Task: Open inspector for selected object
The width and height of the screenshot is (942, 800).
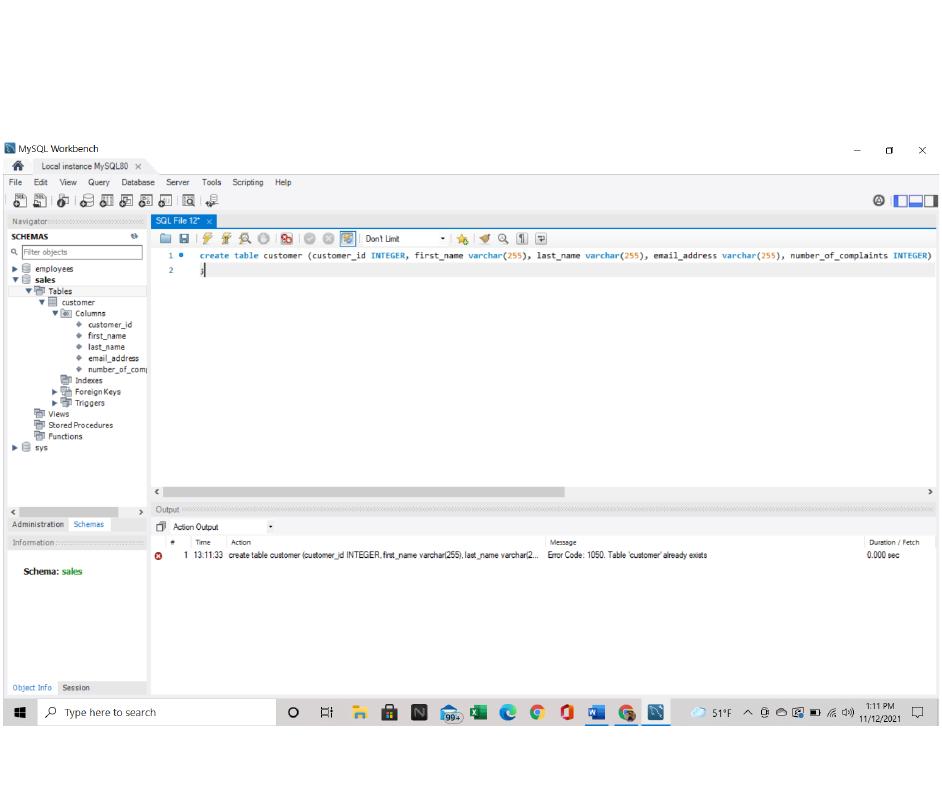Action: [62, 201]
